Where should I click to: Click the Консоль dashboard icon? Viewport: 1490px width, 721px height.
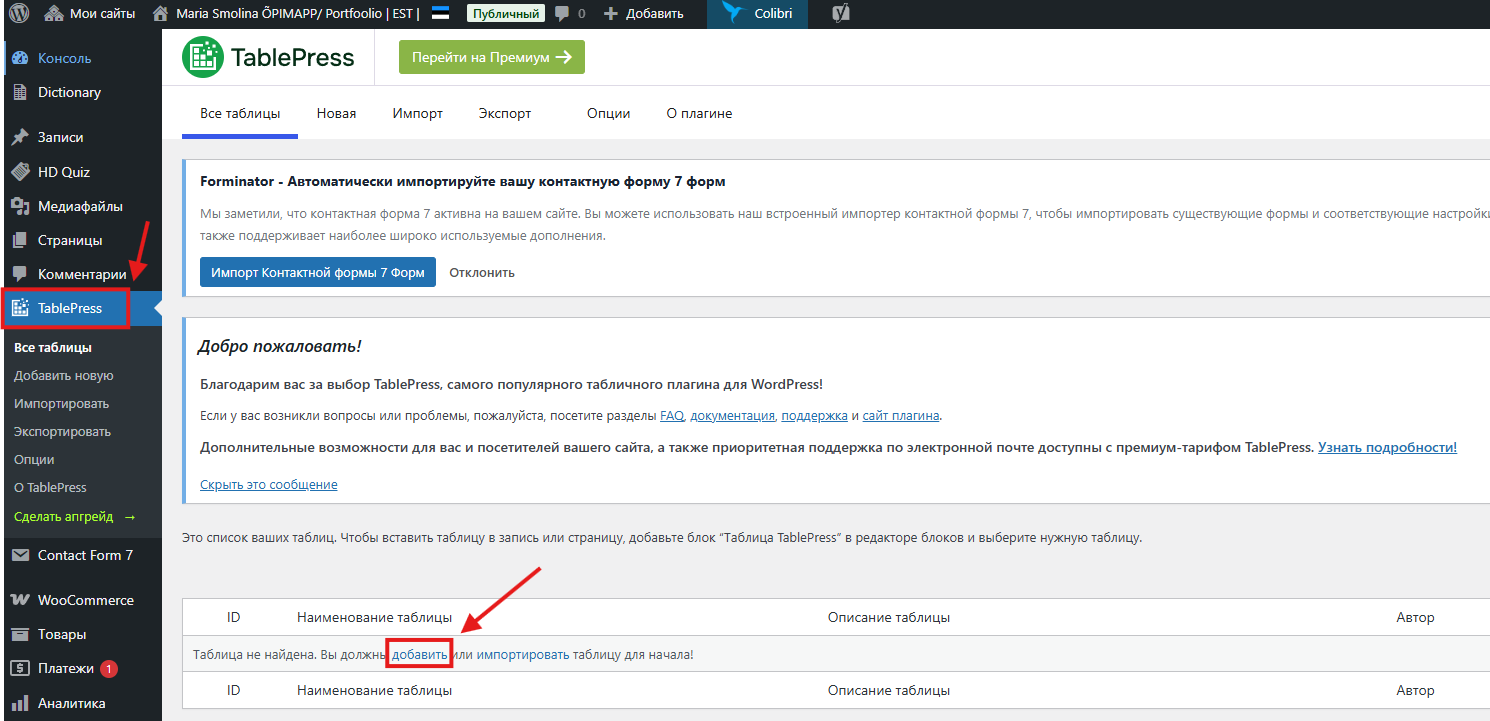click(x=20, y=58)
